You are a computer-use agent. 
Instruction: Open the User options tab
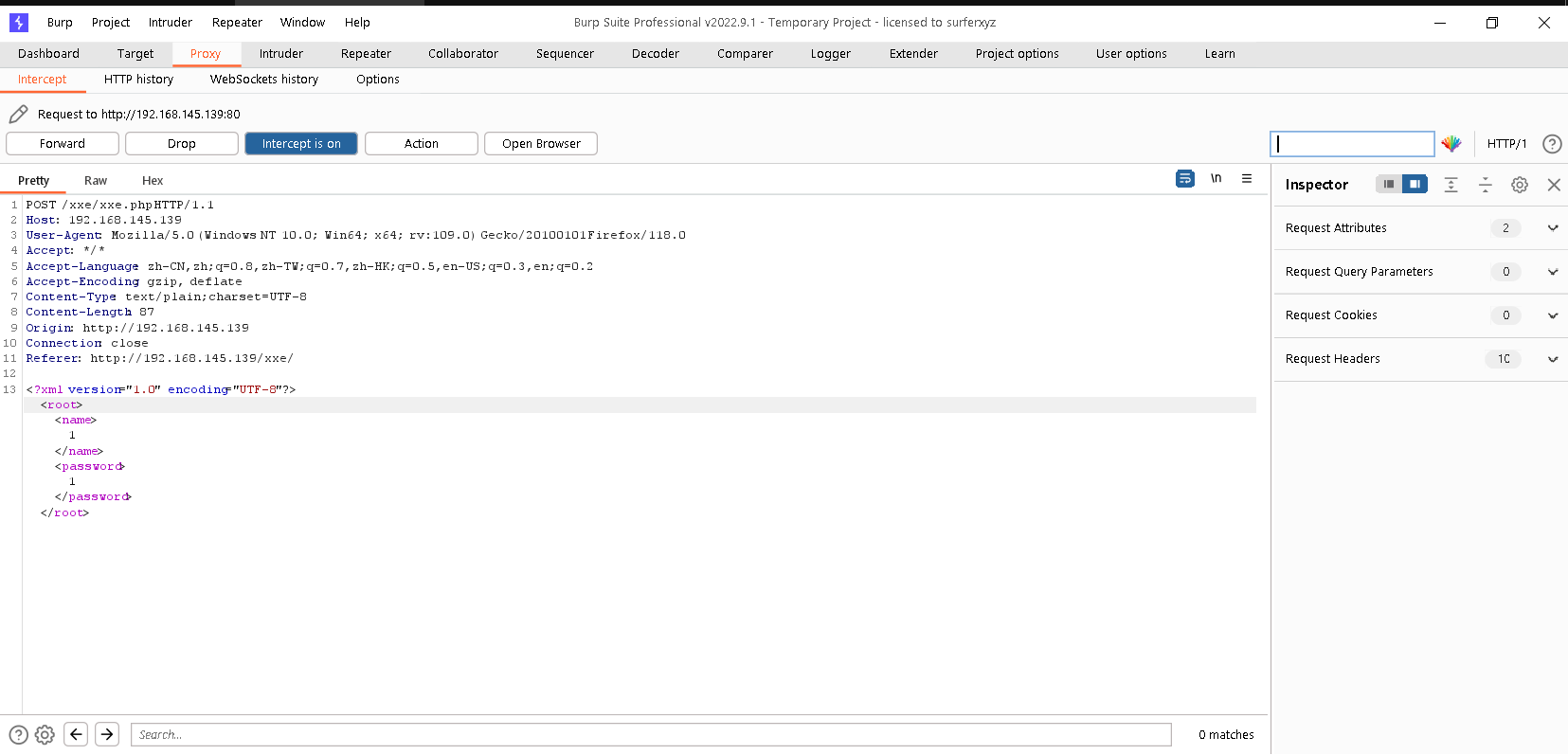(1131, 54)
